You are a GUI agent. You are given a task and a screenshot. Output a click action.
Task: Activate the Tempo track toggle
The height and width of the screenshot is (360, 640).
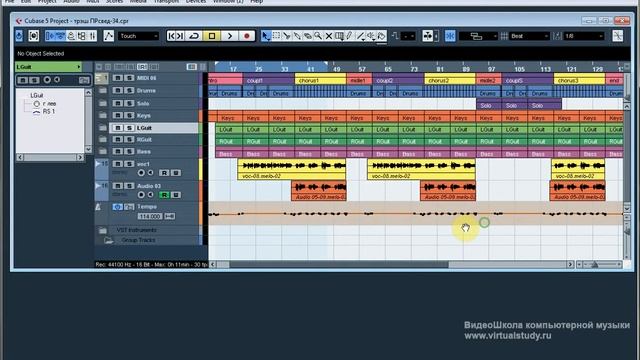pos(118,207)
